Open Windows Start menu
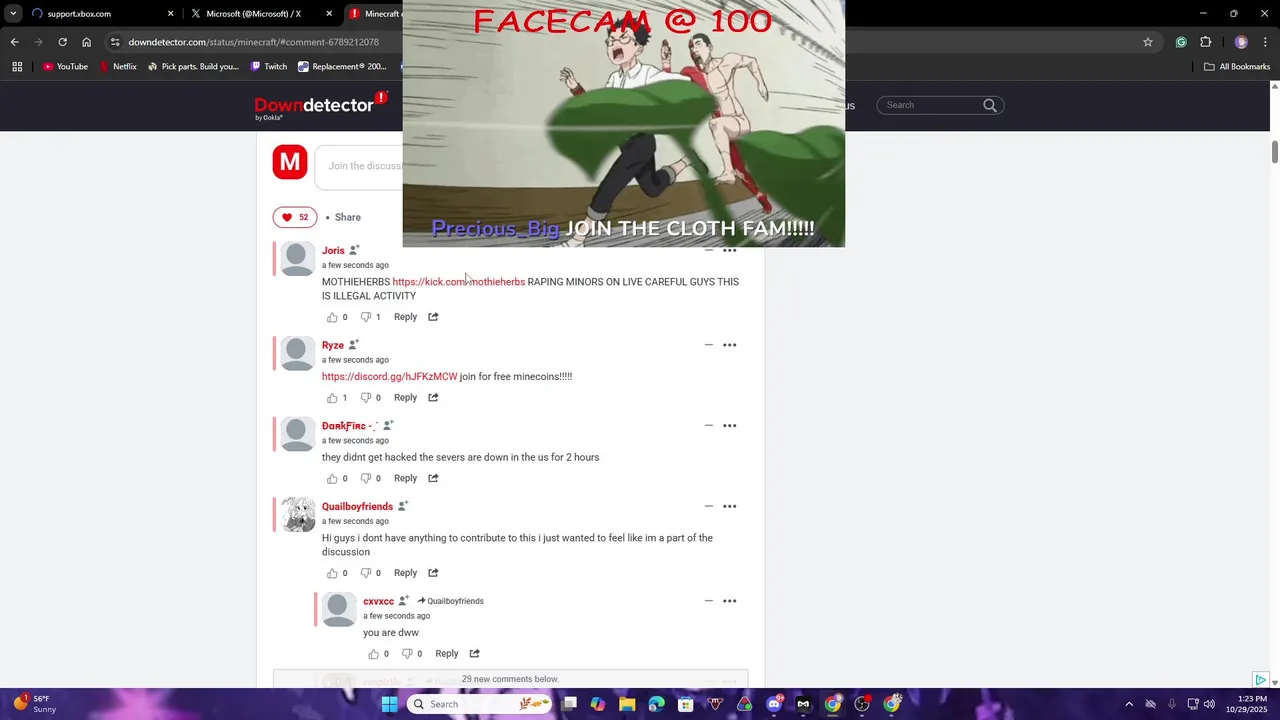This screenshot has width=1280, height=720. 389,704
